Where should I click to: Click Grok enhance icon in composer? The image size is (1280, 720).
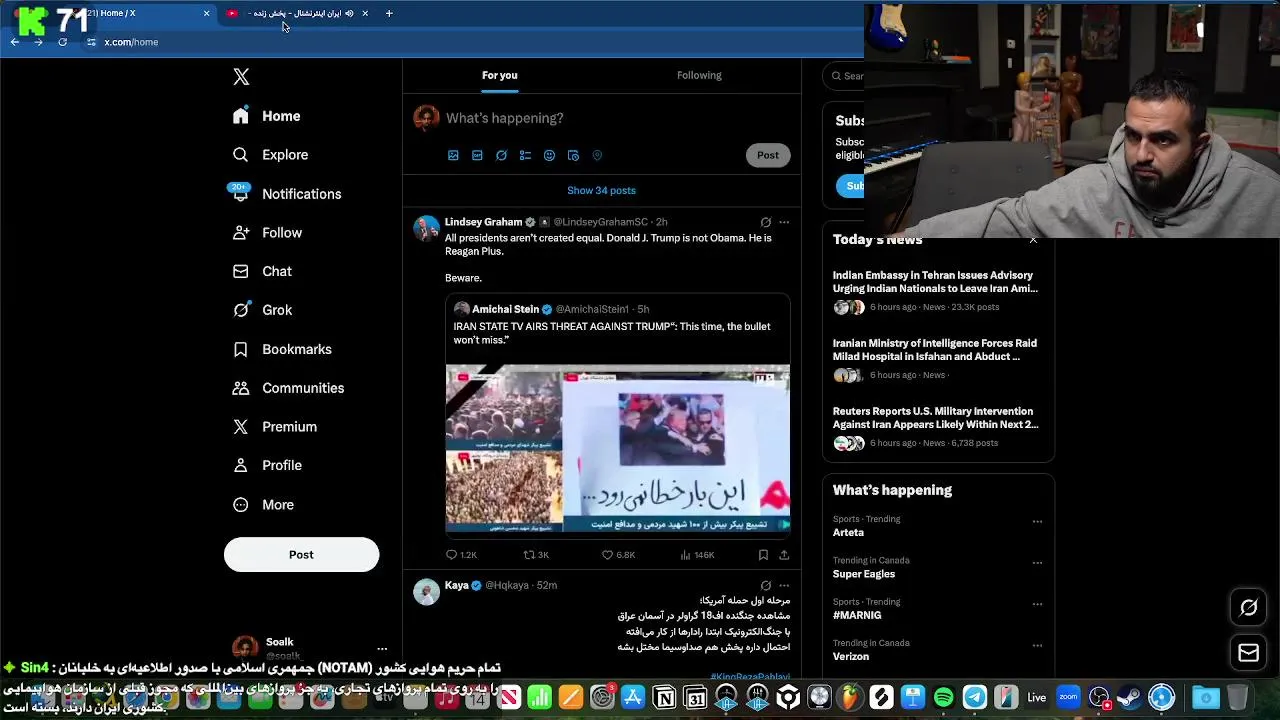(501, 156)
